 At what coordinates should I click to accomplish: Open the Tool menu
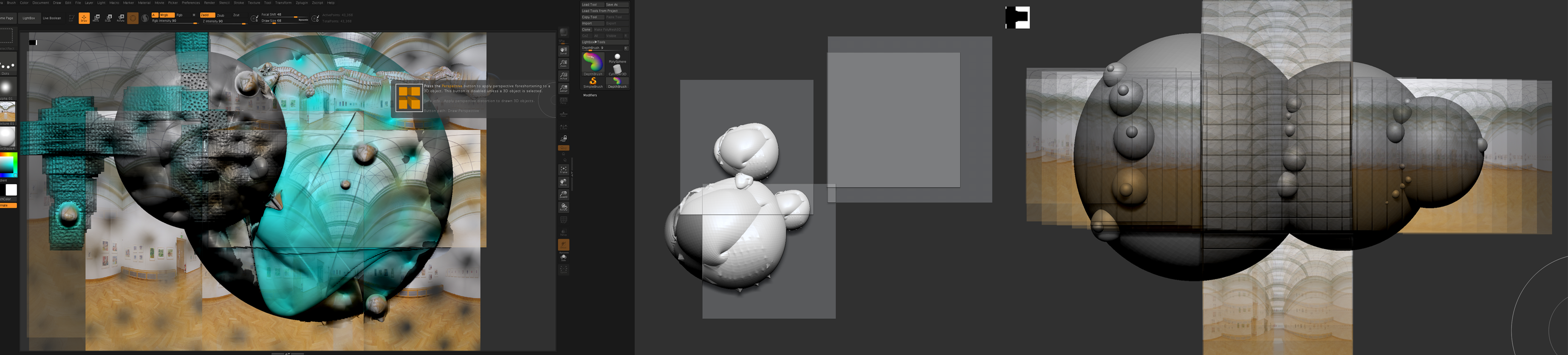pyautogui.click(x=268, y=3)
